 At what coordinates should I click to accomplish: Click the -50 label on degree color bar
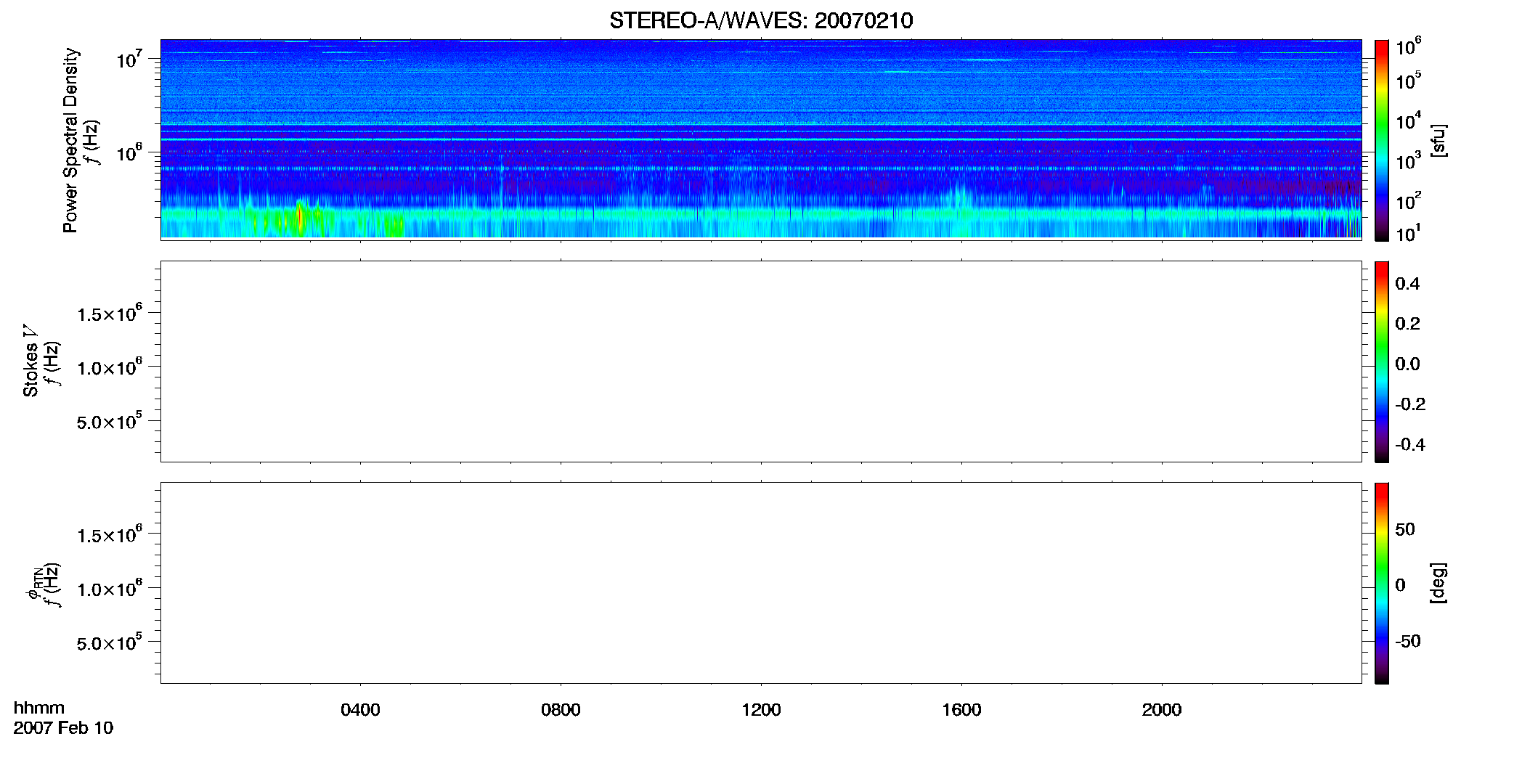click(x=1408, y=642)
